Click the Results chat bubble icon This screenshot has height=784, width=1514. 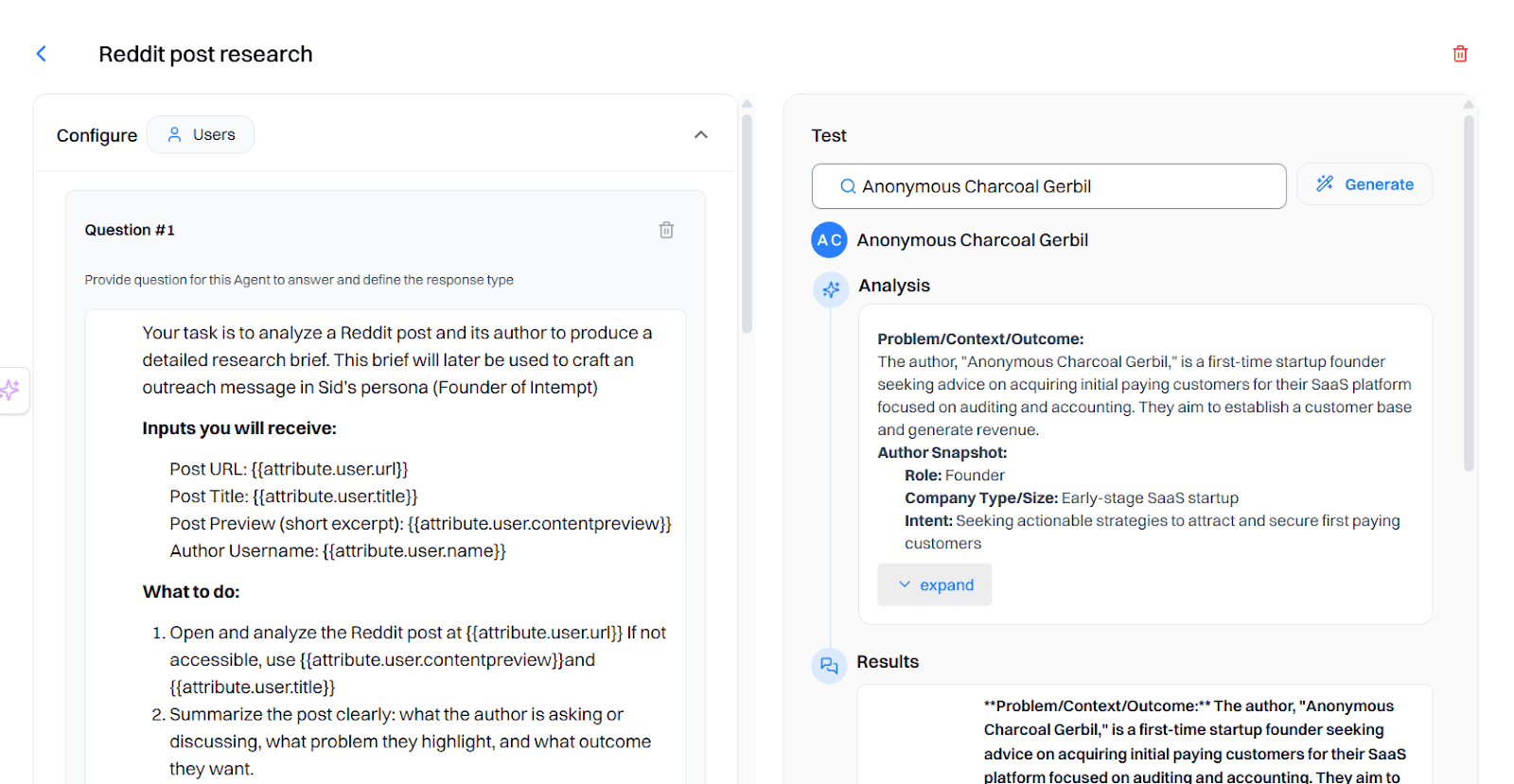pyautogui.click(x=829, y=666)
